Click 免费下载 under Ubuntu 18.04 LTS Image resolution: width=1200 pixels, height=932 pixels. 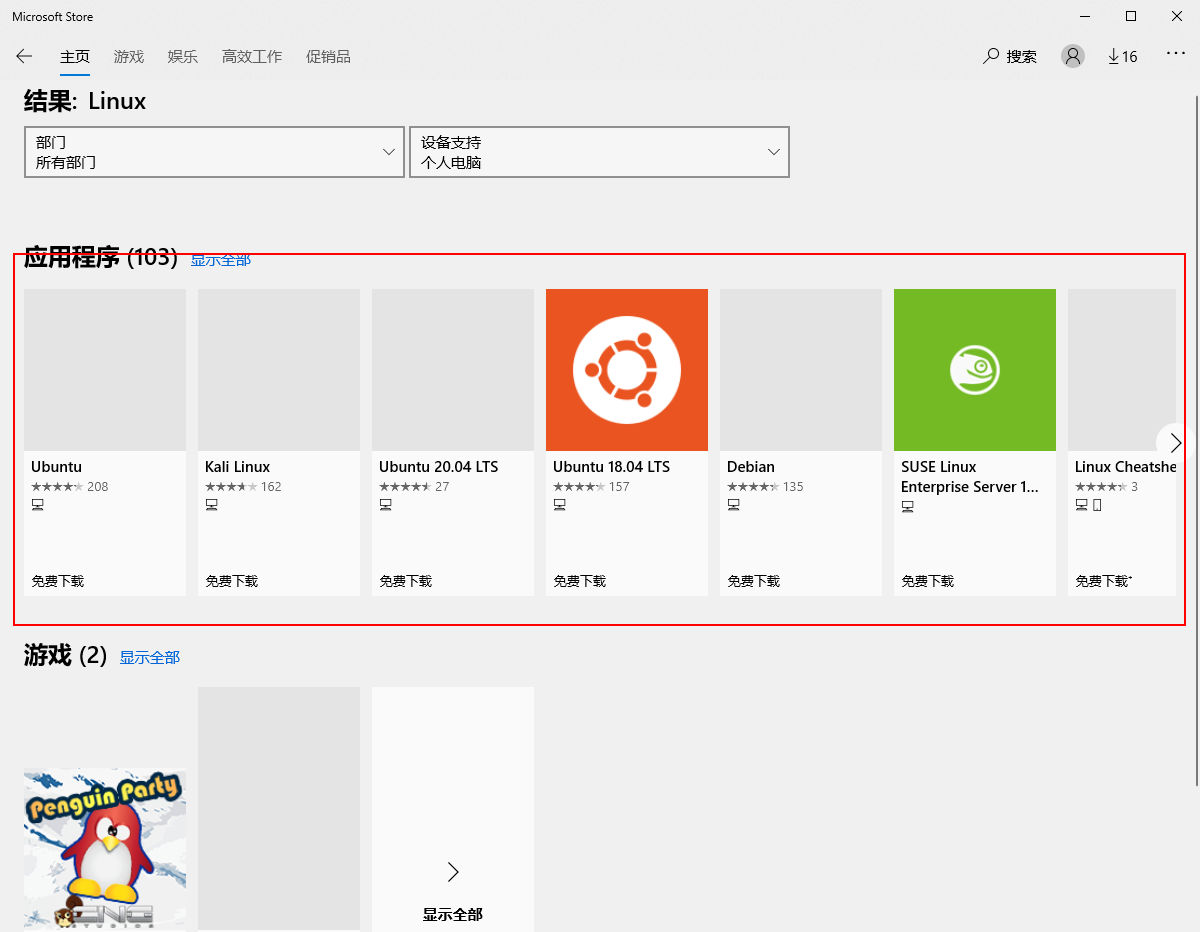click(x=580, y=581)
